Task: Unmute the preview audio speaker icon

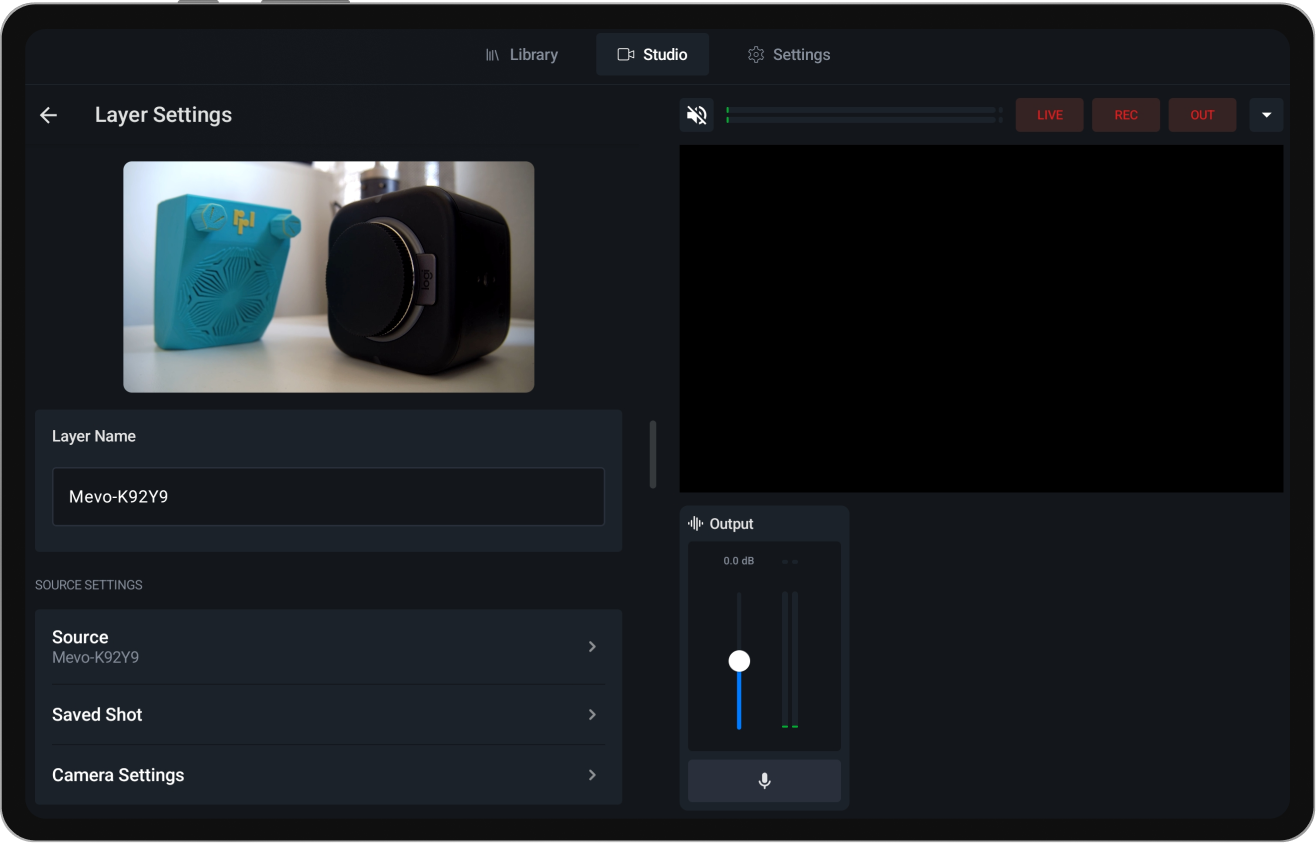Action: tap(697, 114)
